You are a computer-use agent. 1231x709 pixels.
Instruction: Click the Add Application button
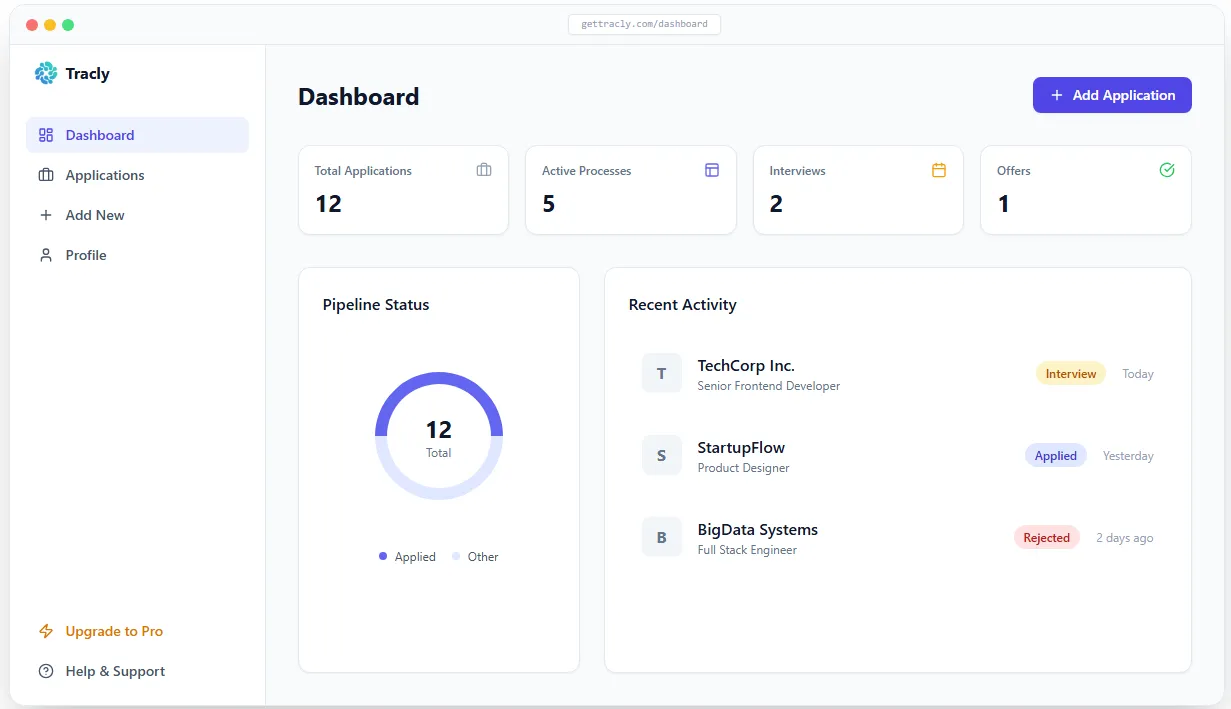click(1112, 95)
